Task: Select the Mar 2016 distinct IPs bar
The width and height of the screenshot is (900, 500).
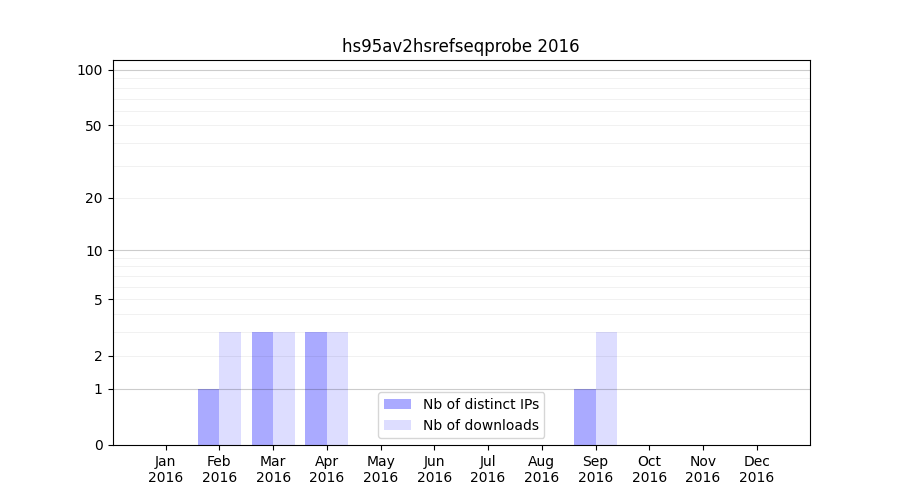Action: [262, 388]
